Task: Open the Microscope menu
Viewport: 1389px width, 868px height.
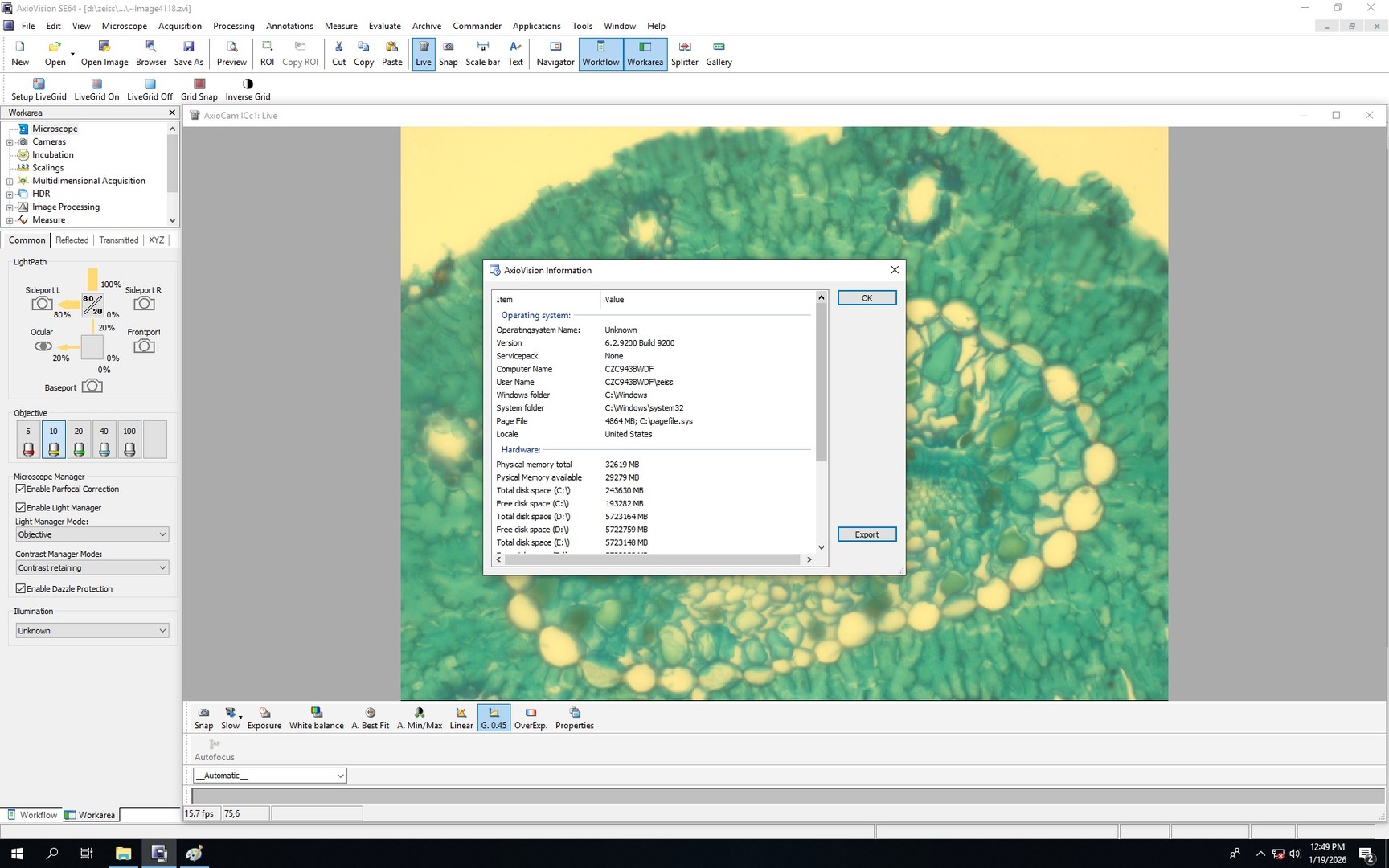Action: click(x=125, y=25)
